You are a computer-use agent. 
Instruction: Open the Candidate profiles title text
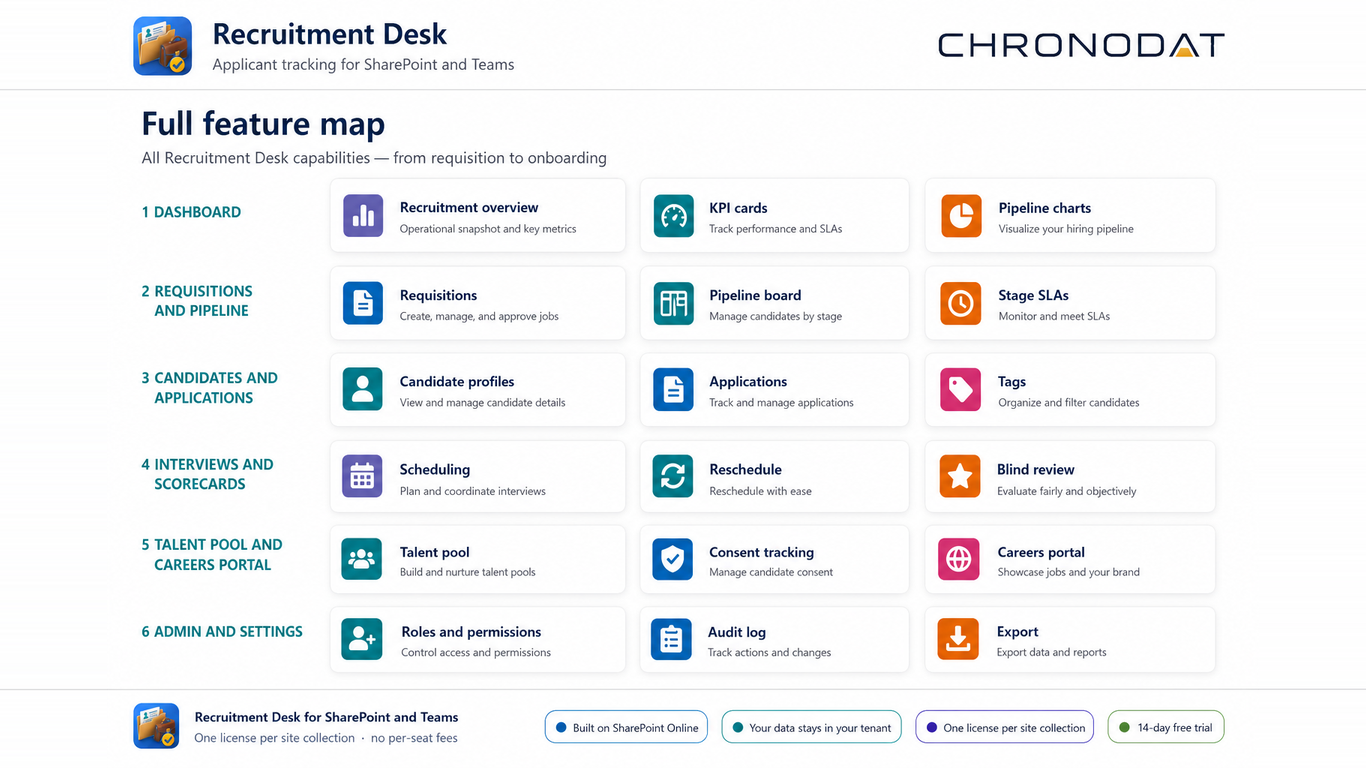tap(457, 382)
